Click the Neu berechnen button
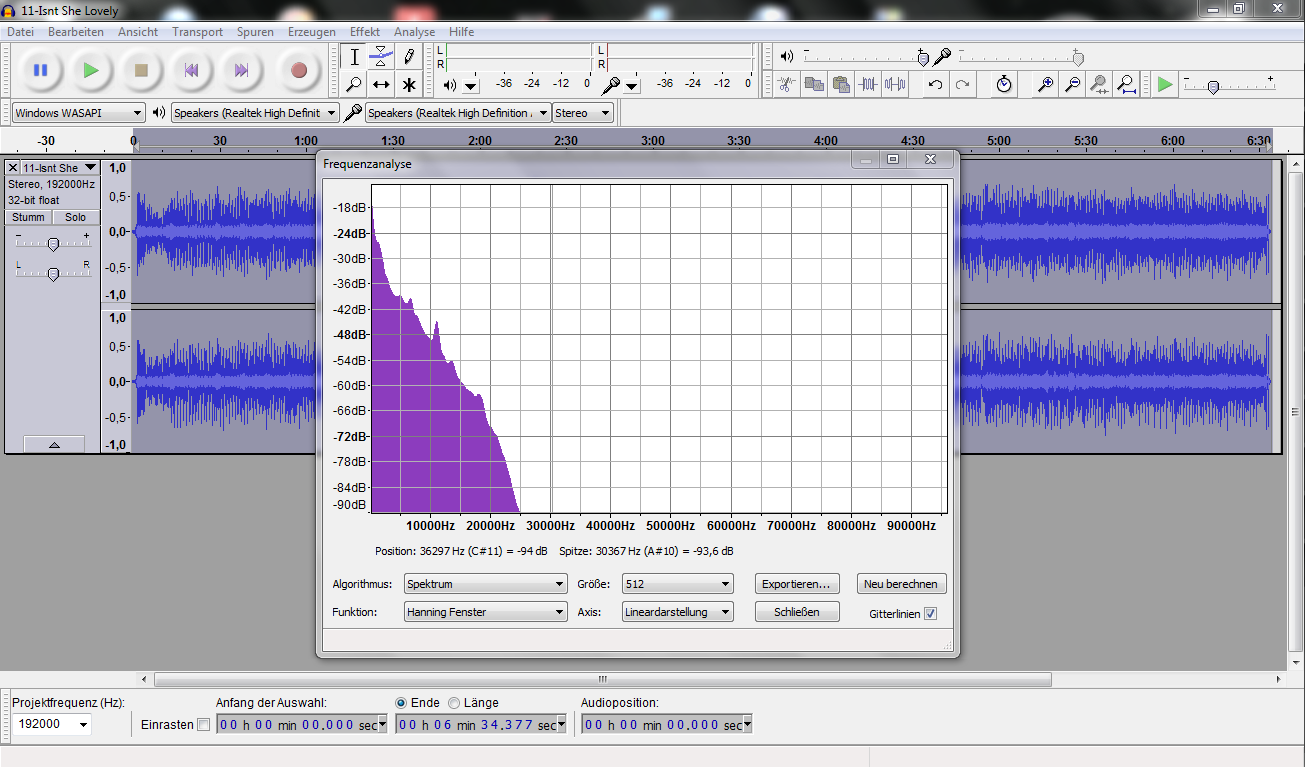 (901, 584)
